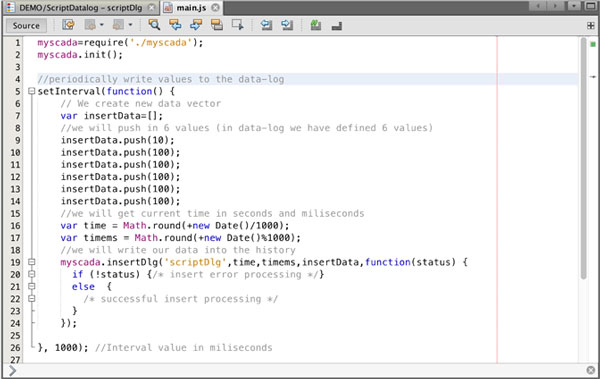Click the Last Edit location icon
Image resolution: width=600 pixels, height=379 pixels.
68,25
